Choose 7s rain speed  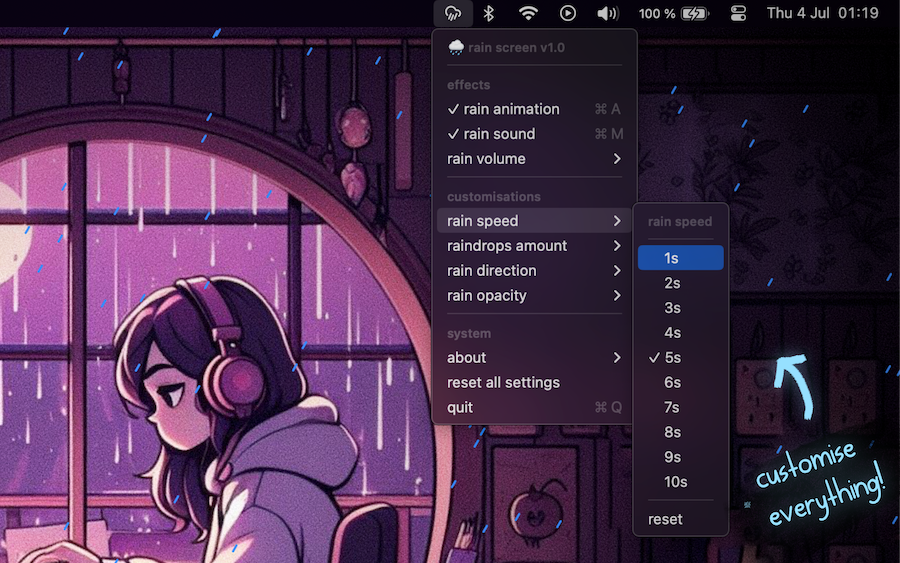pos(681,407)
